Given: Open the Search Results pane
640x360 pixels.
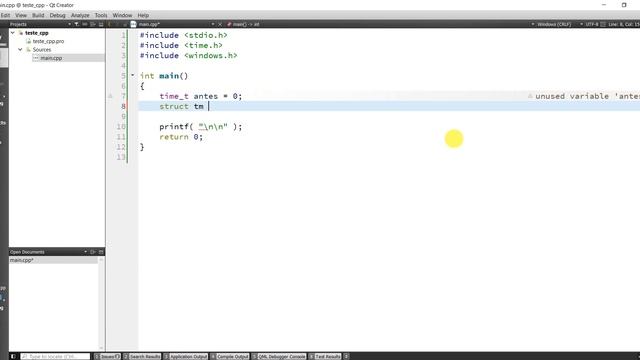Looking at the screenshot, I should (x=142, y=356).
